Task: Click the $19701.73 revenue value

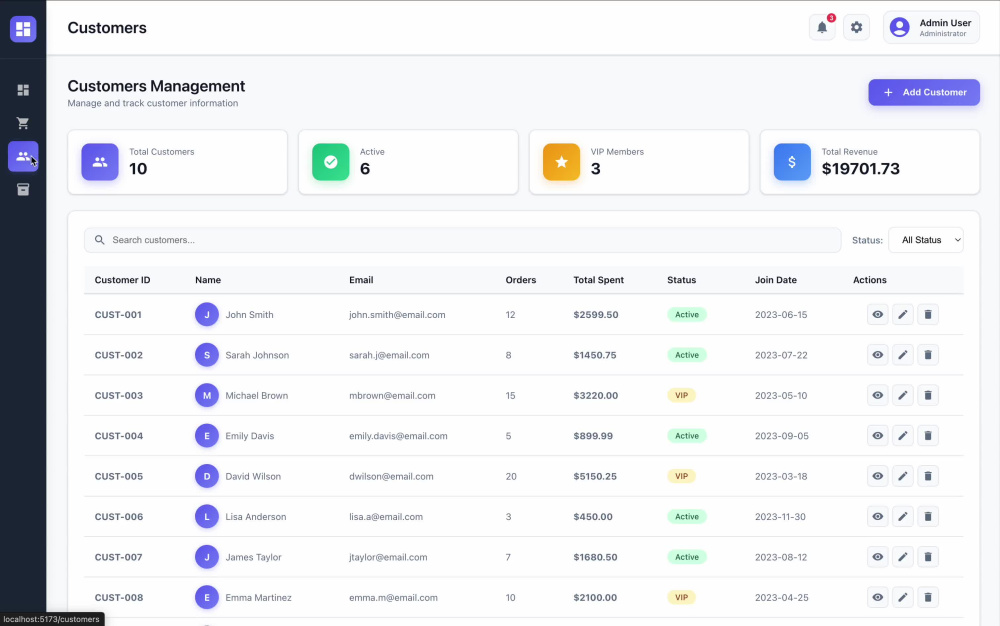Action: (860, 169)
